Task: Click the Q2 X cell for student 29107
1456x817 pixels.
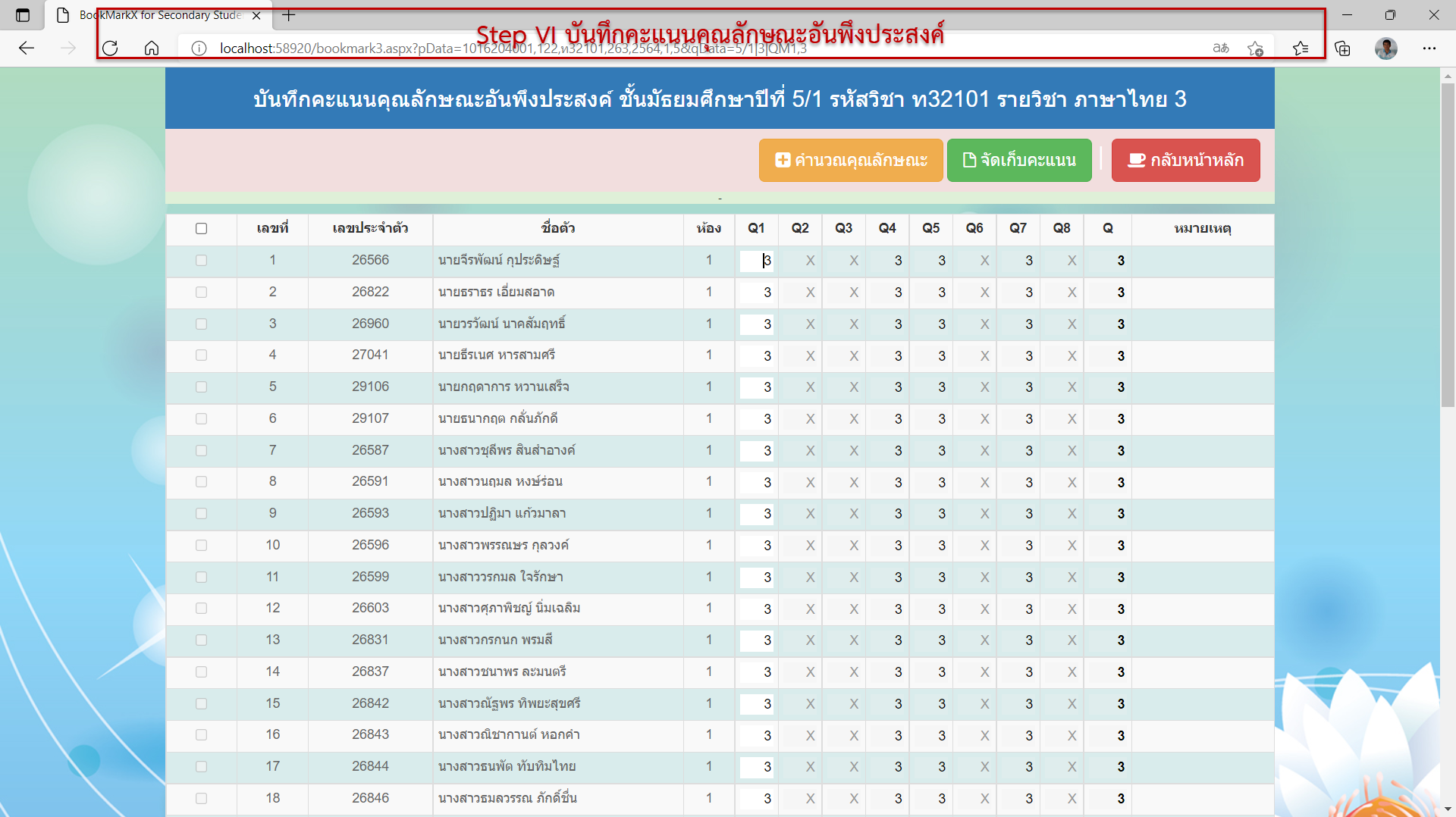Action: tap(801, 419)
